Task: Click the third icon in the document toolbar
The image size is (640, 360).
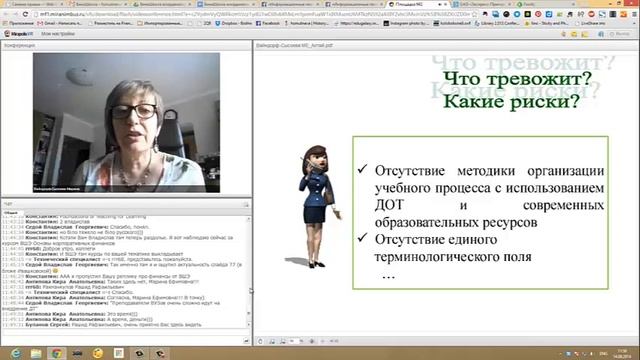Action: click(282, 341)
